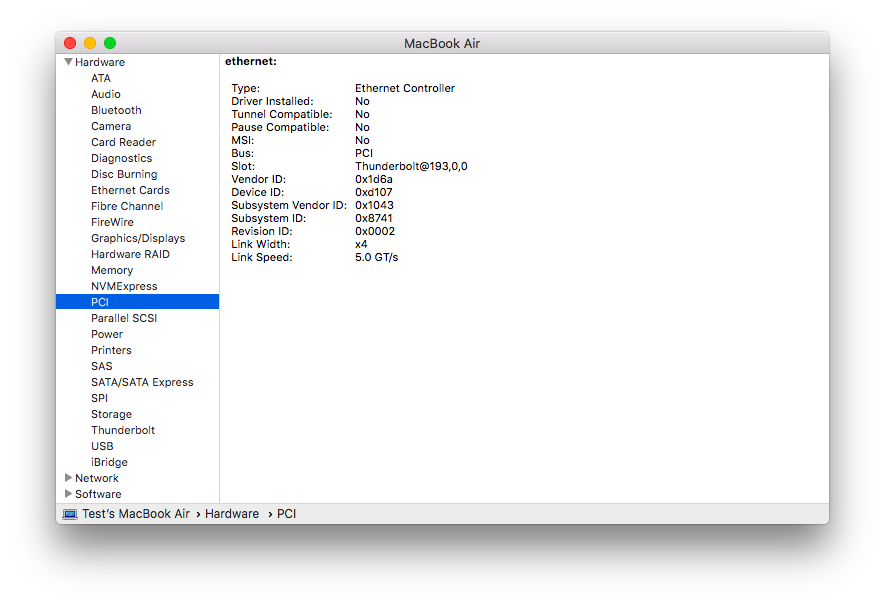Open the USB entry
885x604 pixels.
tap(102, 446)
